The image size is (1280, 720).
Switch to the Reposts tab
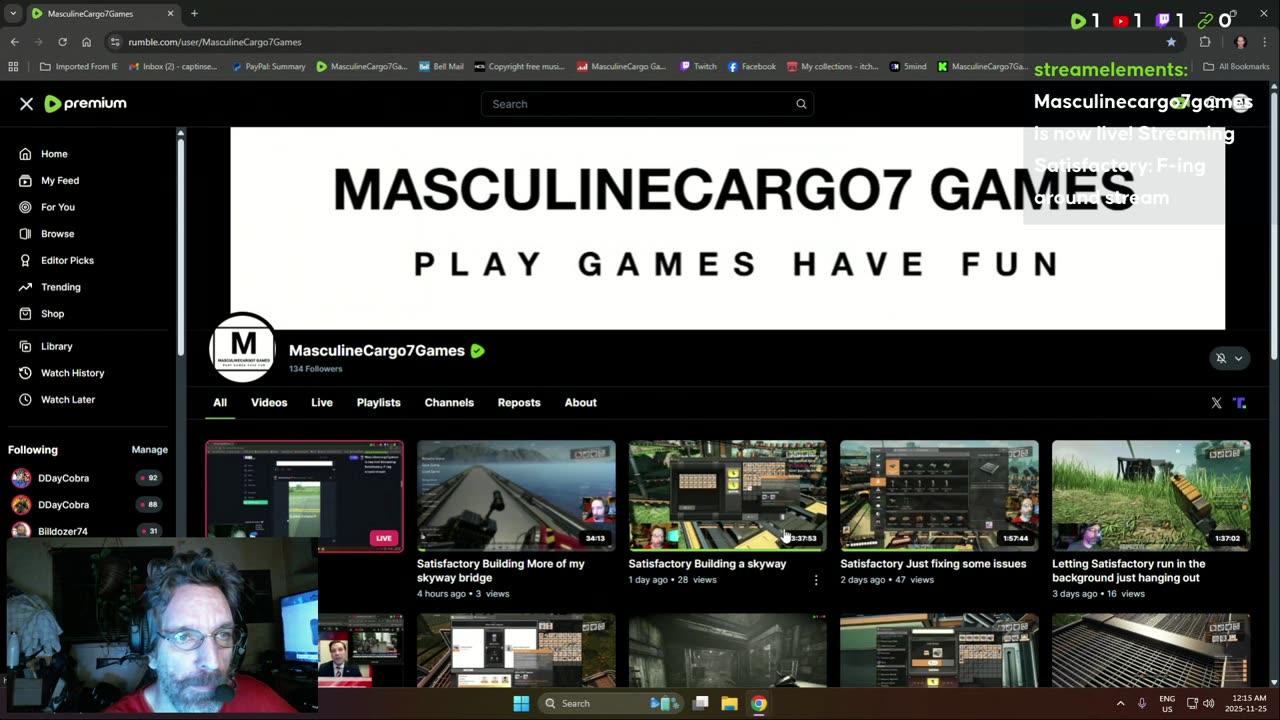tap(519, 403)
